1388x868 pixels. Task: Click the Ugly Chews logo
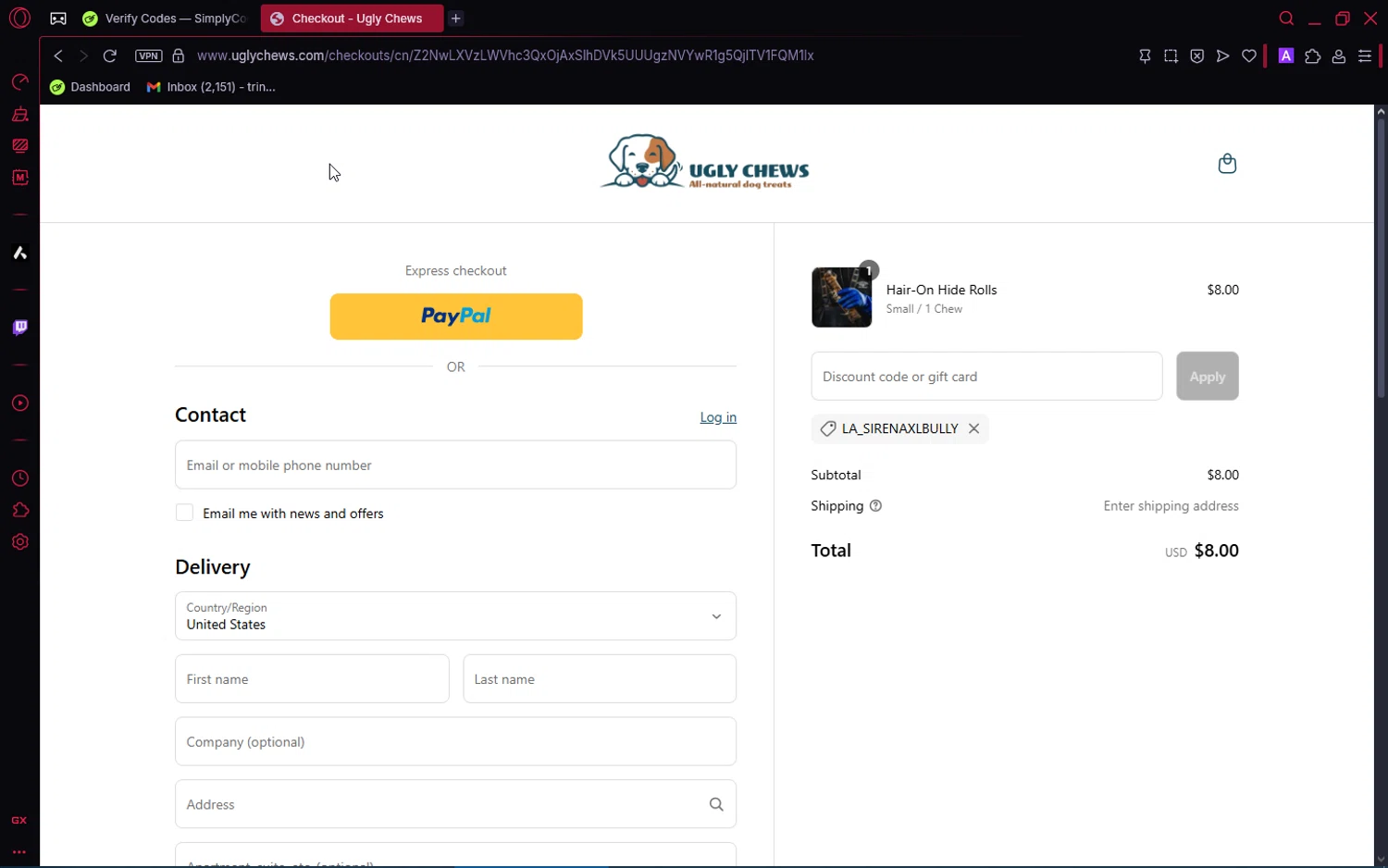click(706, 162)
